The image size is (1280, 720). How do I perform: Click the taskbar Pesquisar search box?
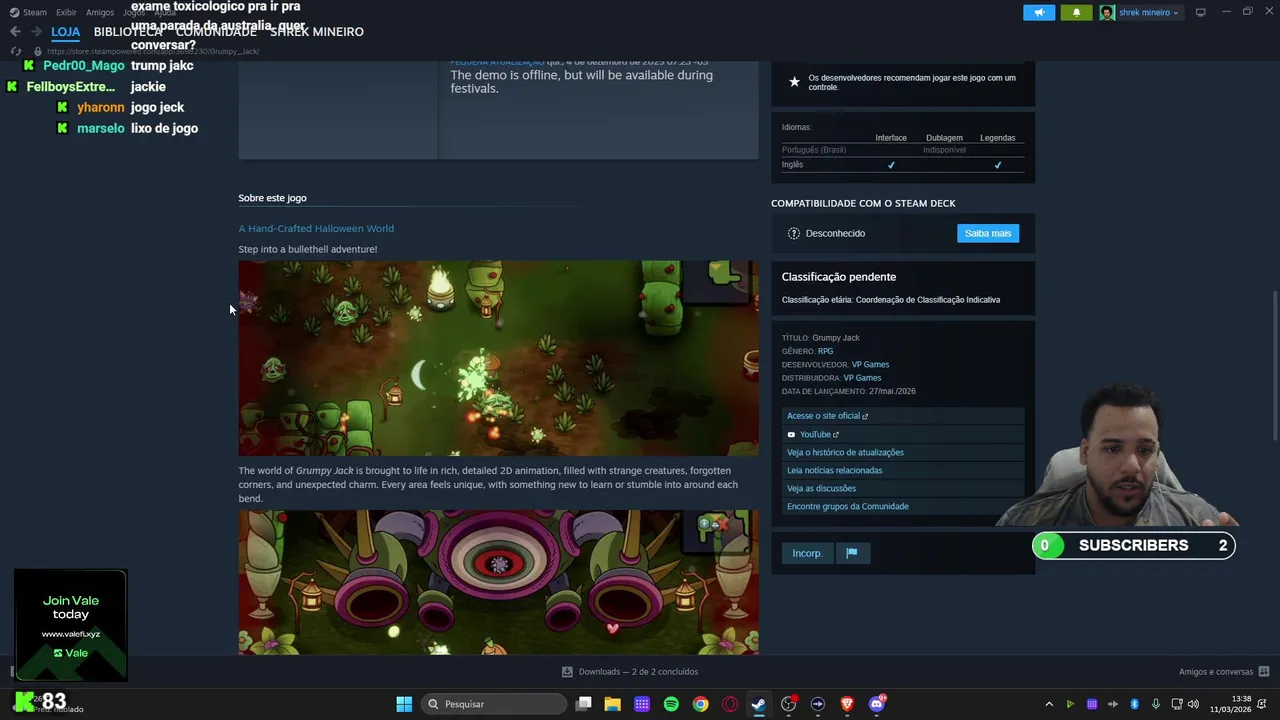point(494,704)
